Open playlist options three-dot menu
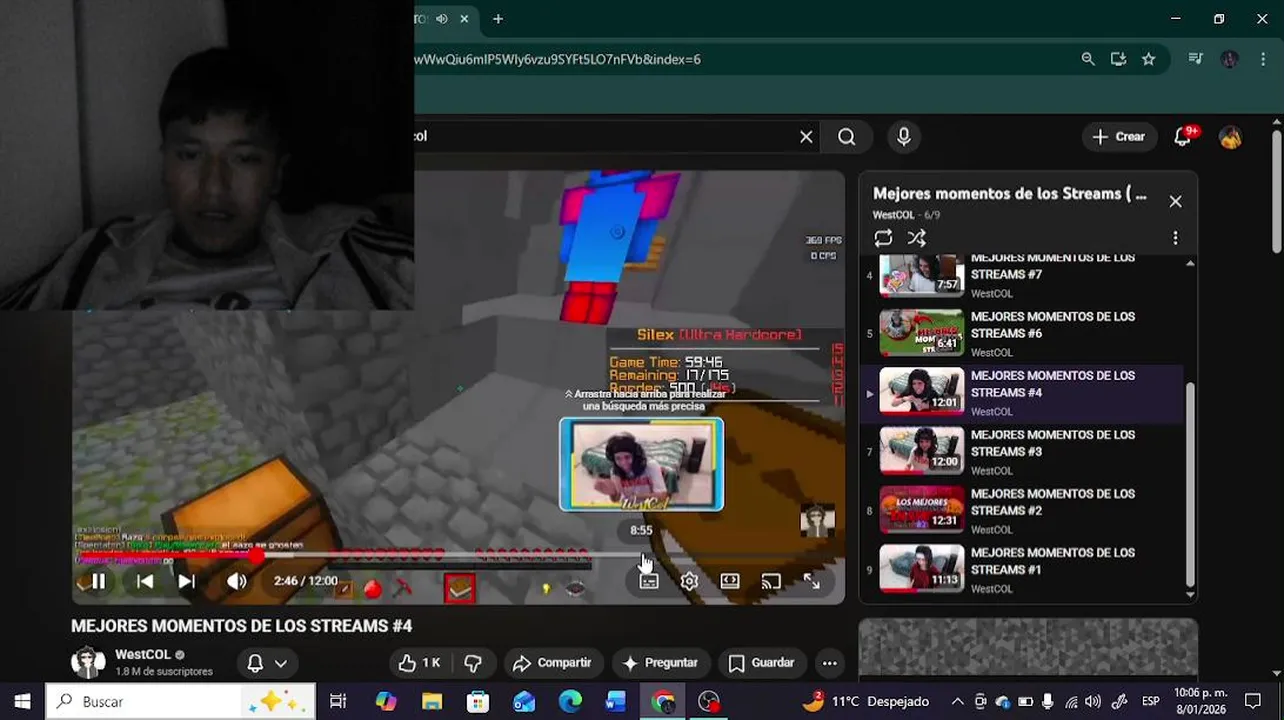The width and height of the screenshot is (1284, 720). (x=1175, y=238)
